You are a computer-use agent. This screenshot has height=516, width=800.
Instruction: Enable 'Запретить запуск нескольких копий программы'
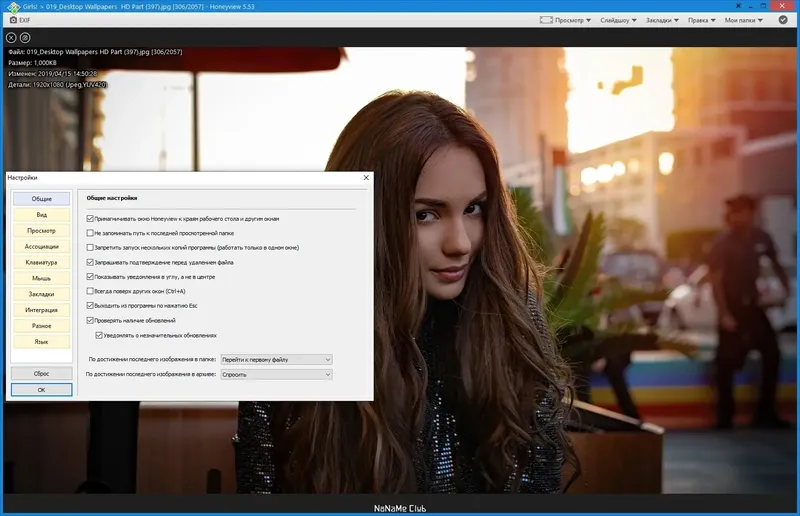[x=90, y=248]
